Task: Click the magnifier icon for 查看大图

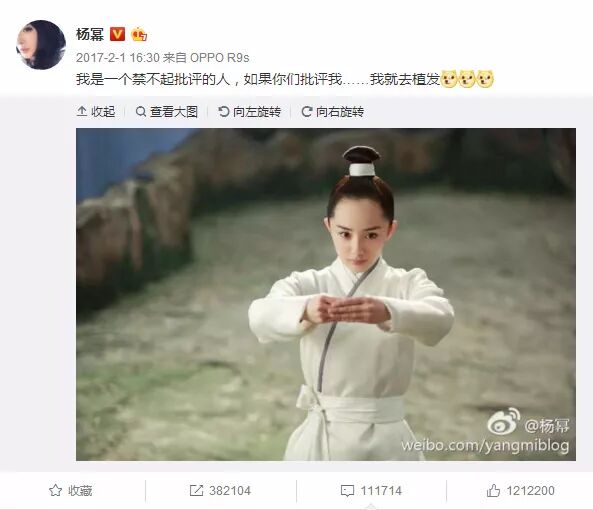Action: coord(141,112)
